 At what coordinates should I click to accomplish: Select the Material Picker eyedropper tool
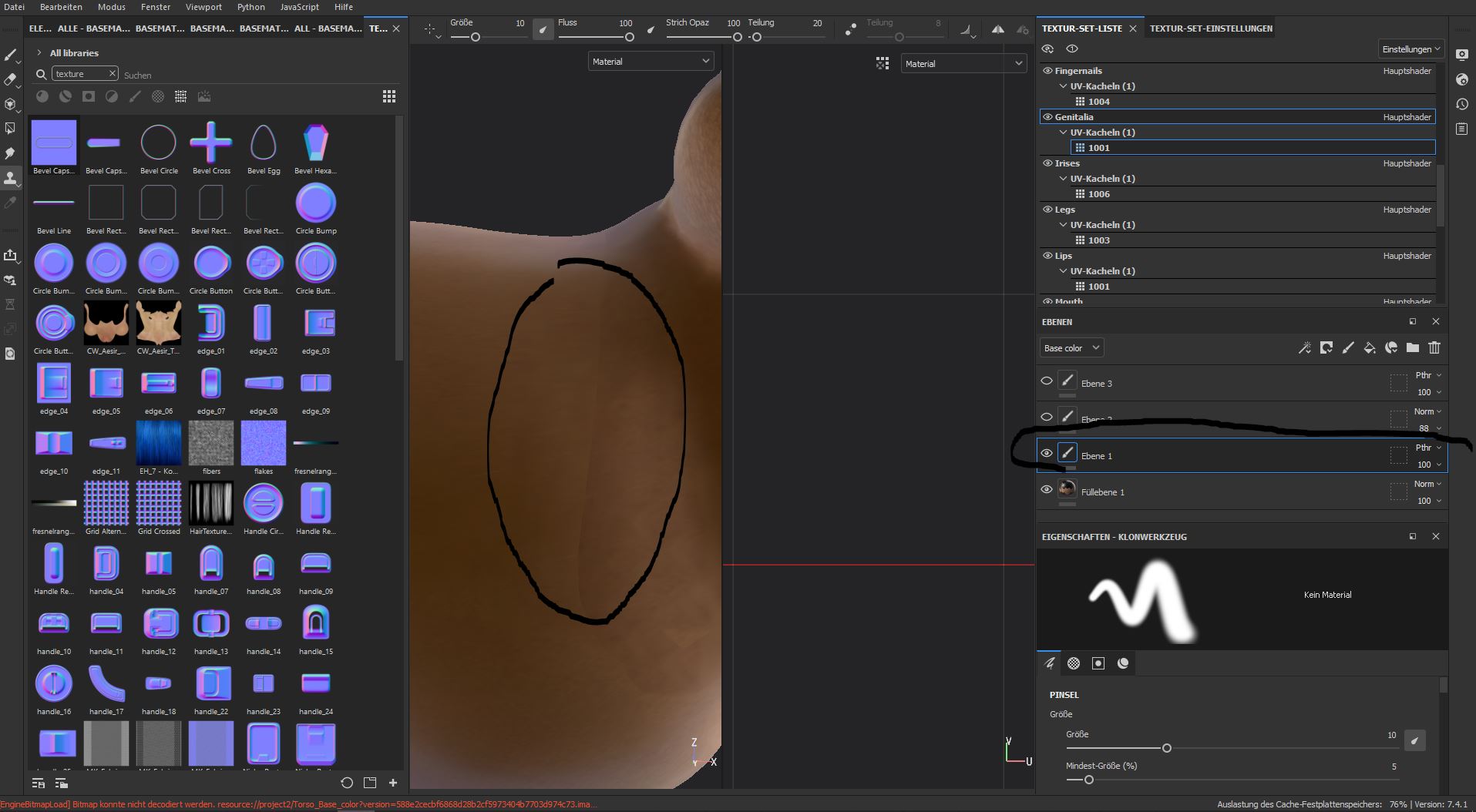pyautogui.click(x=10, y=203)
